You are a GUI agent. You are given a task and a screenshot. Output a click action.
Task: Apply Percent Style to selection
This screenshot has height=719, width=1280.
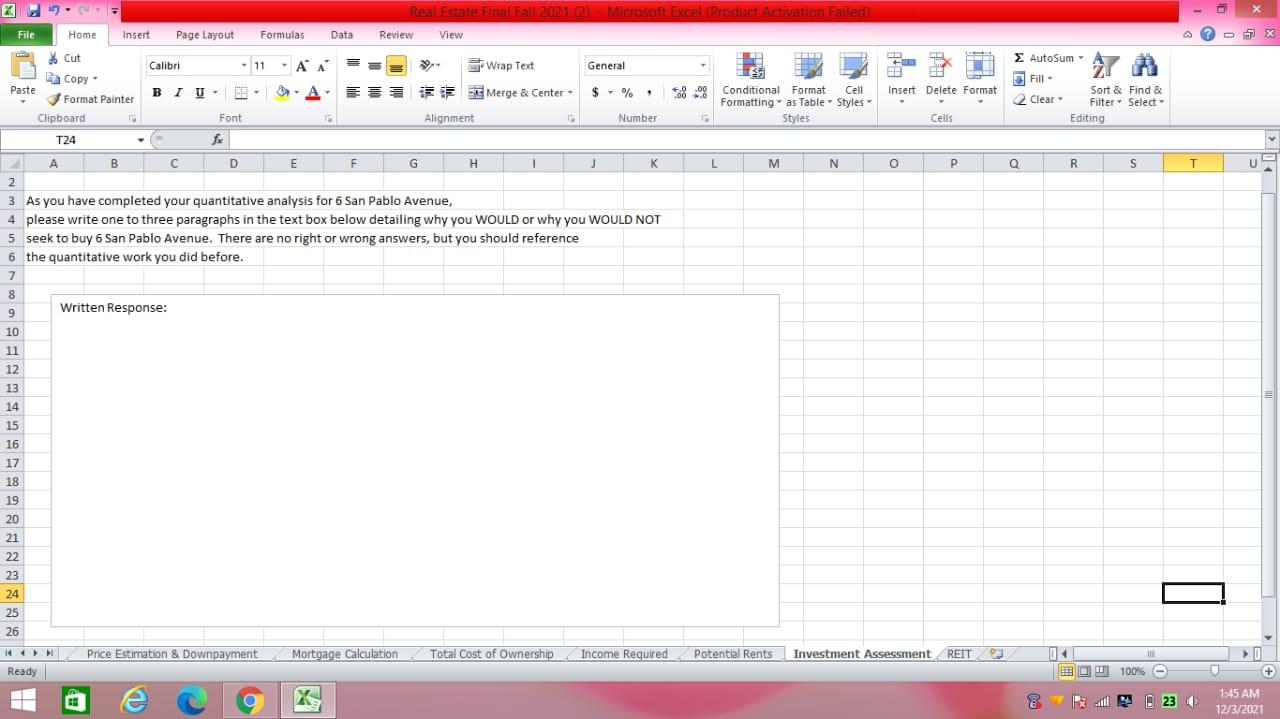coord(626,91)
